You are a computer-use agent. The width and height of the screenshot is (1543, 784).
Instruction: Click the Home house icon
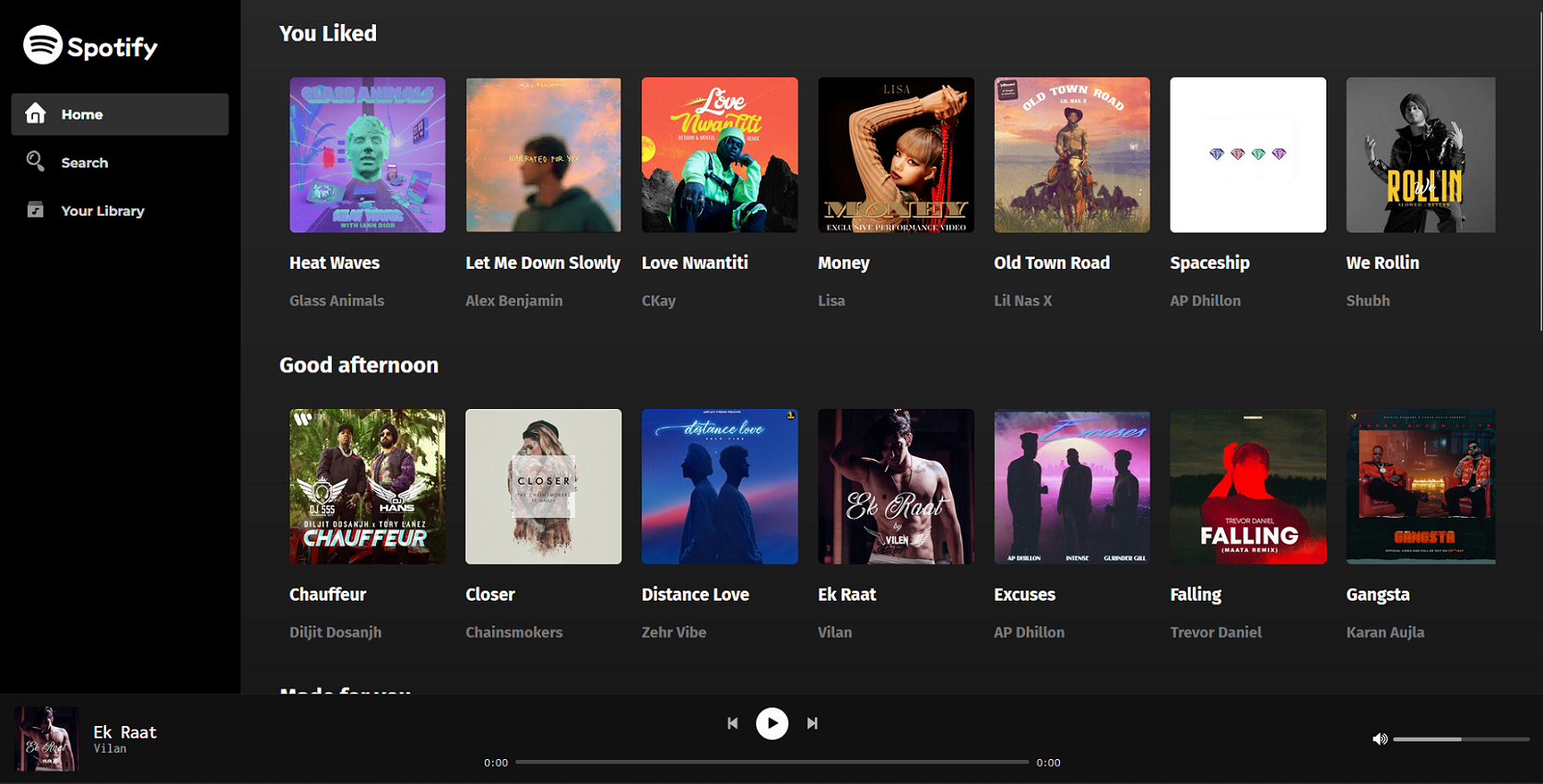click(x=35, y=113)
